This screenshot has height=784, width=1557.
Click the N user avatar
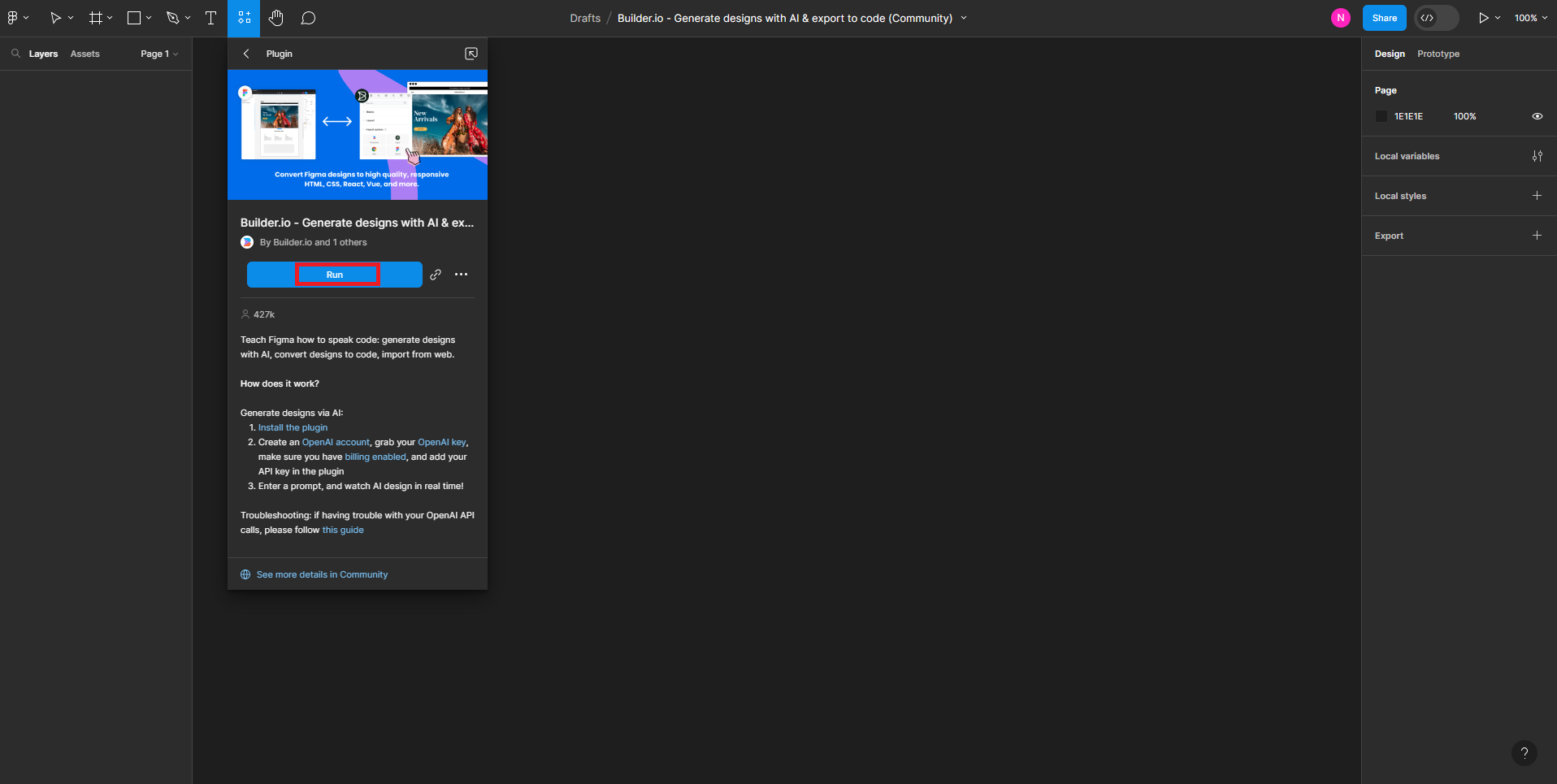tap(1341, 18)
